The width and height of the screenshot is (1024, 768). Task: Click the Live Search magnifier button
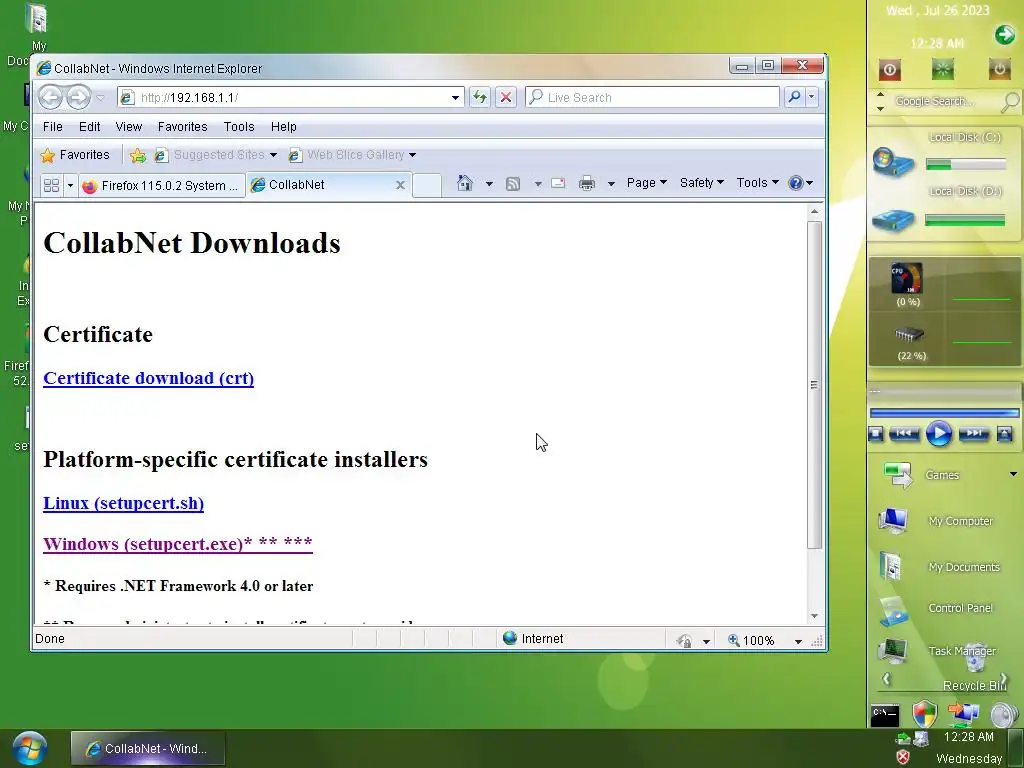pos(794,97)
